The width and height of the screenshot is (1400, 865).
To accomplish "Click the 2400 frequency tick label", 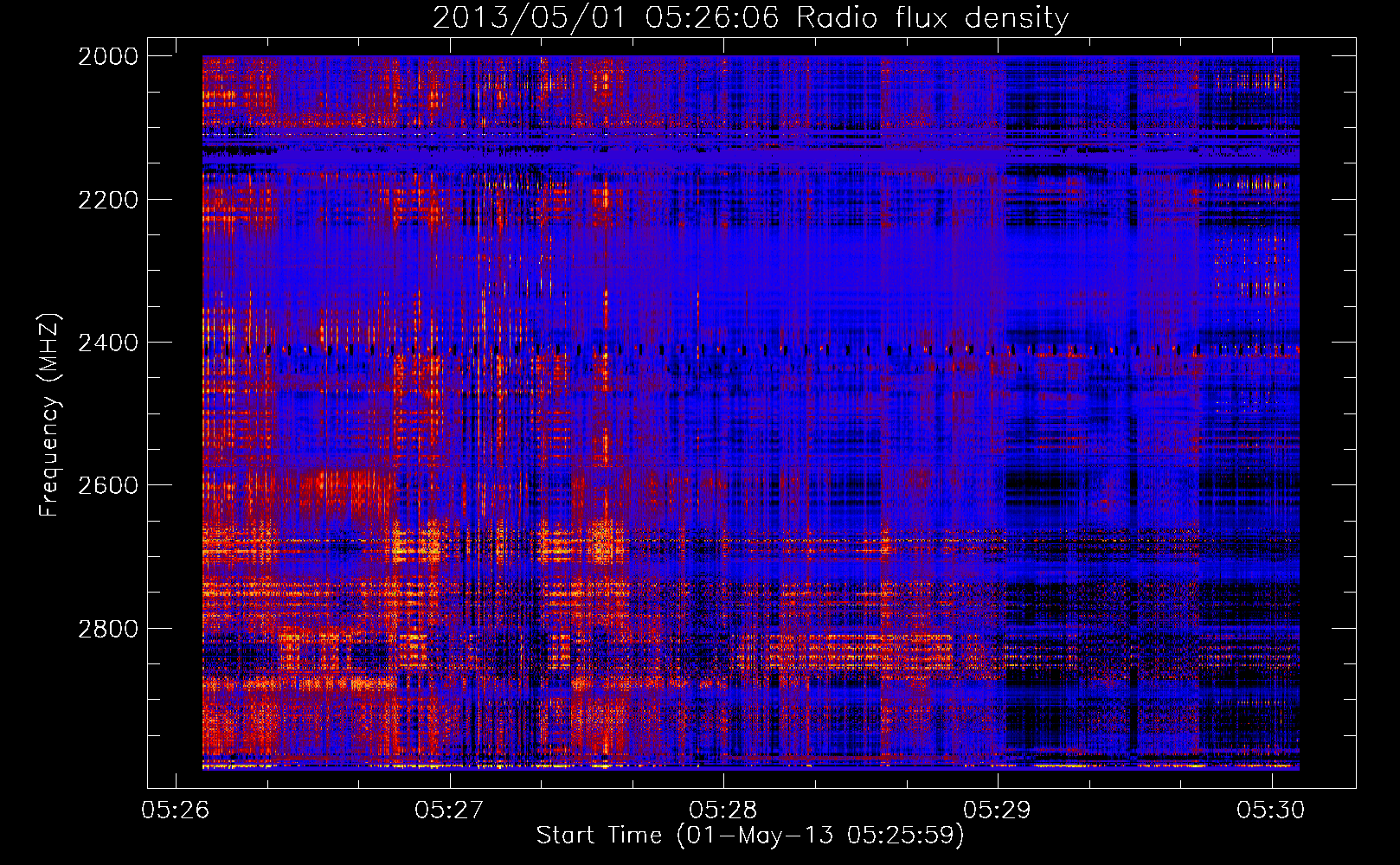I will point(108,343).
